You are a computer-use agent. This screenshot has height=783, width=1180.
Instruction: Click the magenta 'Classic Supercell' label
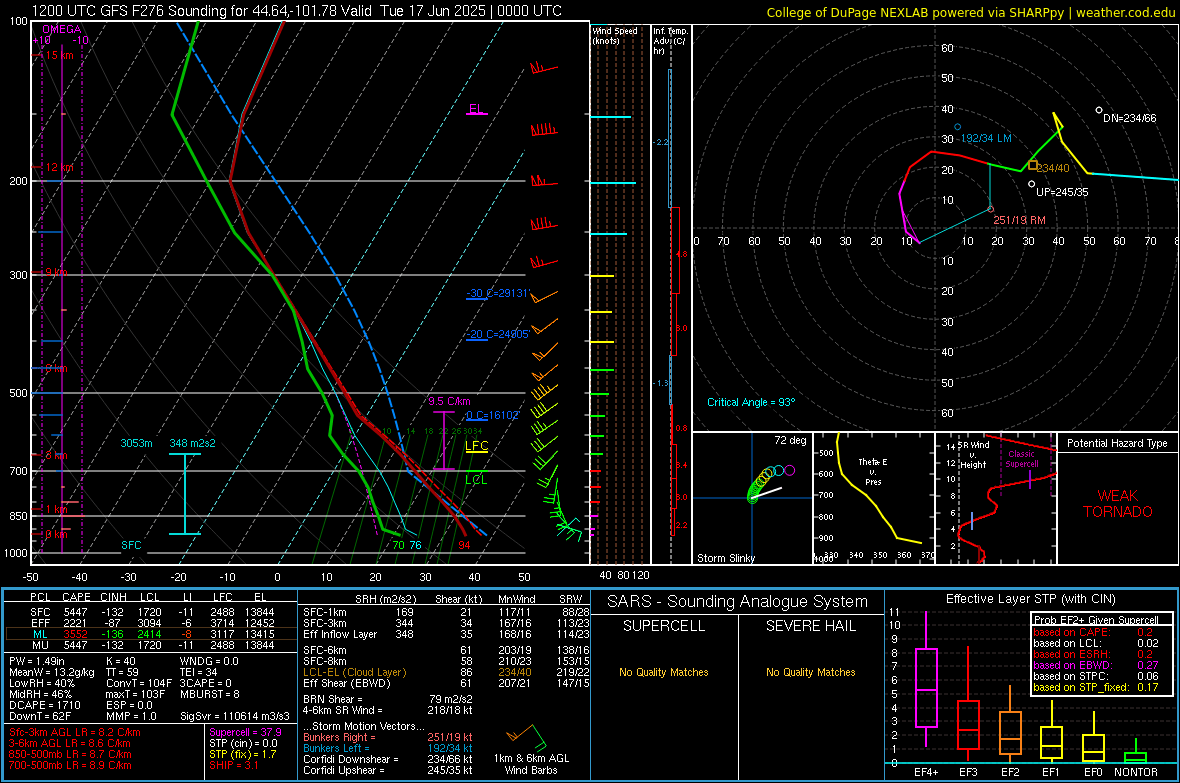pyautogui.click(x=1022, y=459)
